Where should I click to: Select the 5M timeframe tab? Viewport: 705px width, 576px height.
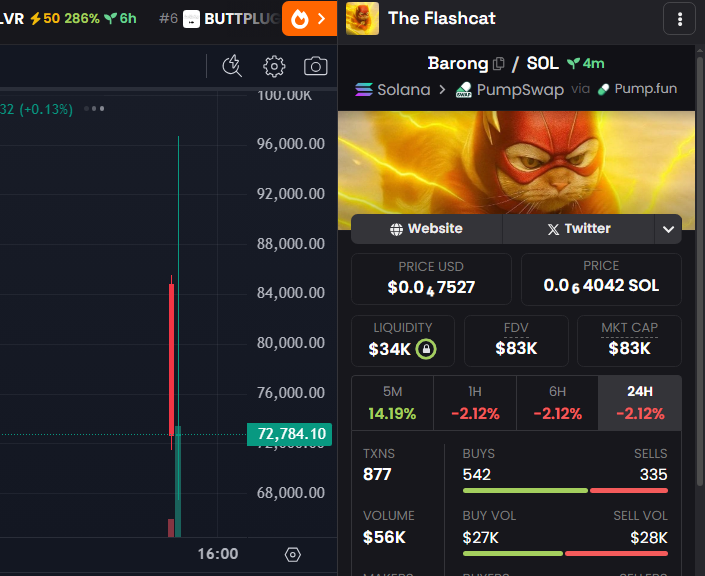393,403
